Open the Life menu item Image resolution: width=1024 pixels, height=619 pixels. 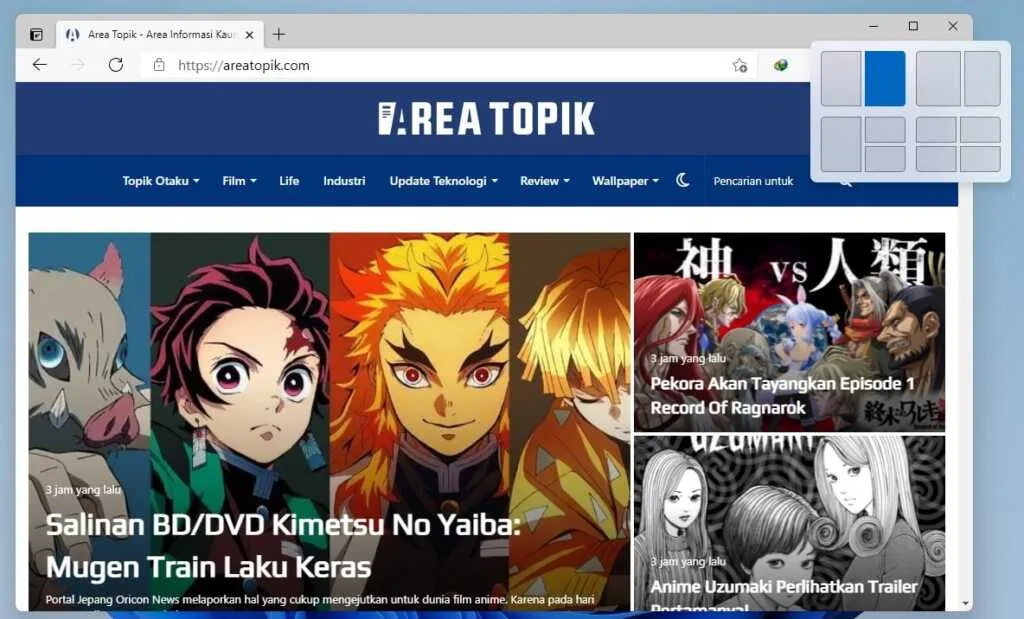[x=289, y=181]
